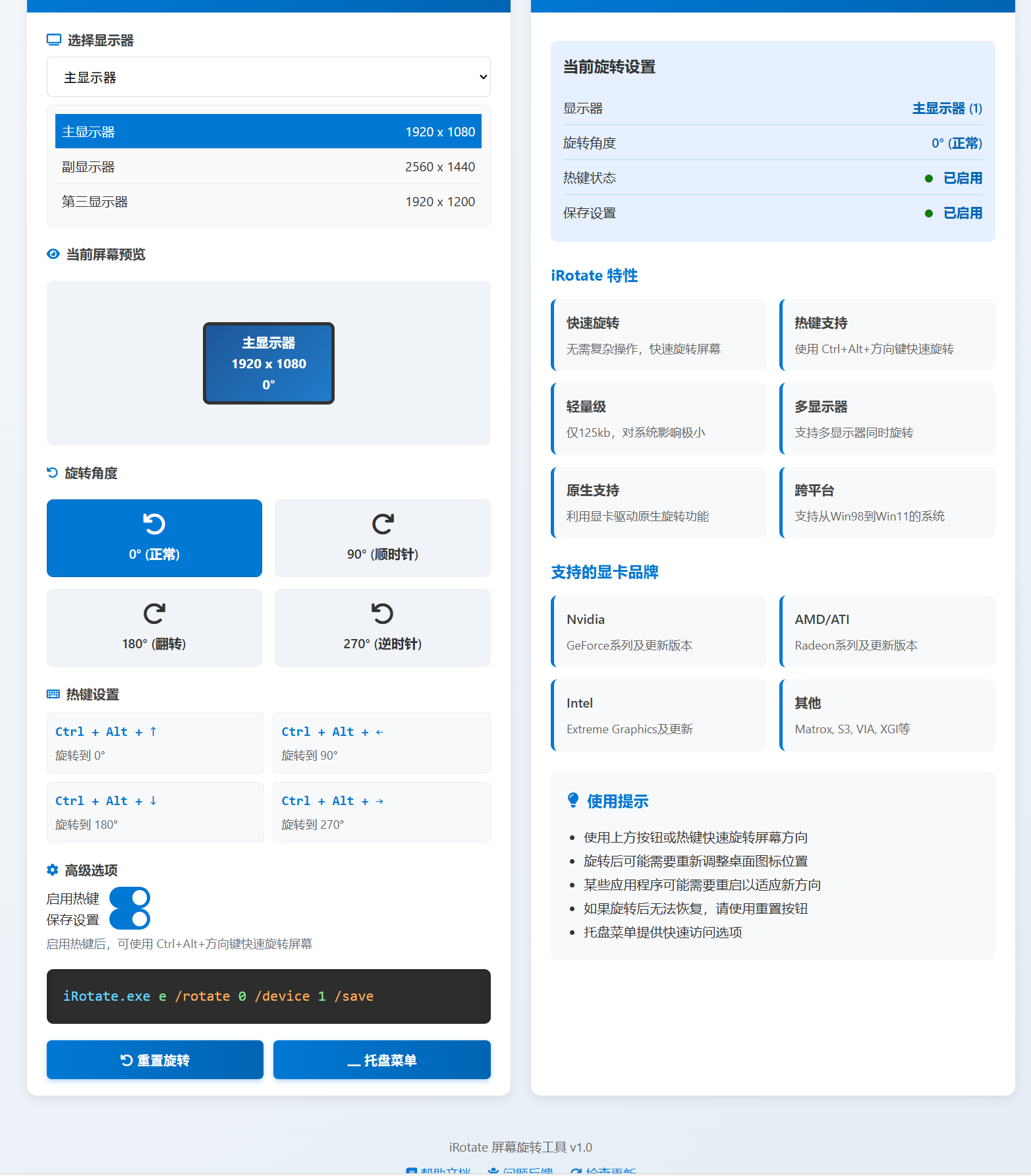Click the tip 旋转后可能需要重新调整桌面图标位置
Image resolution: width=1031 pixels, height=1176 pixels.
tap(696, 861)
